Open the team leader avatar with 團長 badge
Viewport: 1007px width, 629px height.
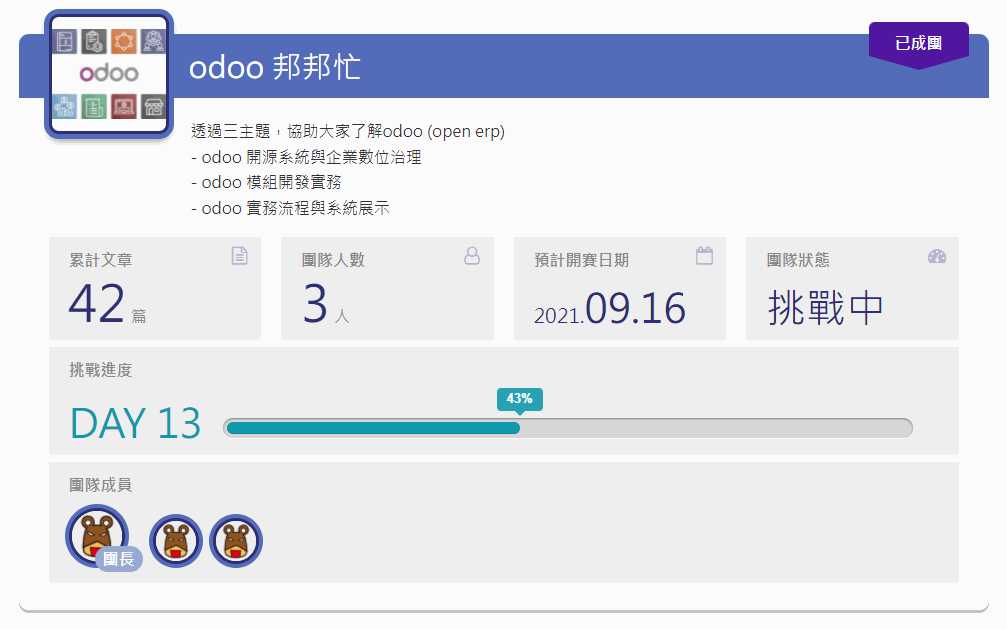coord(96,535)
